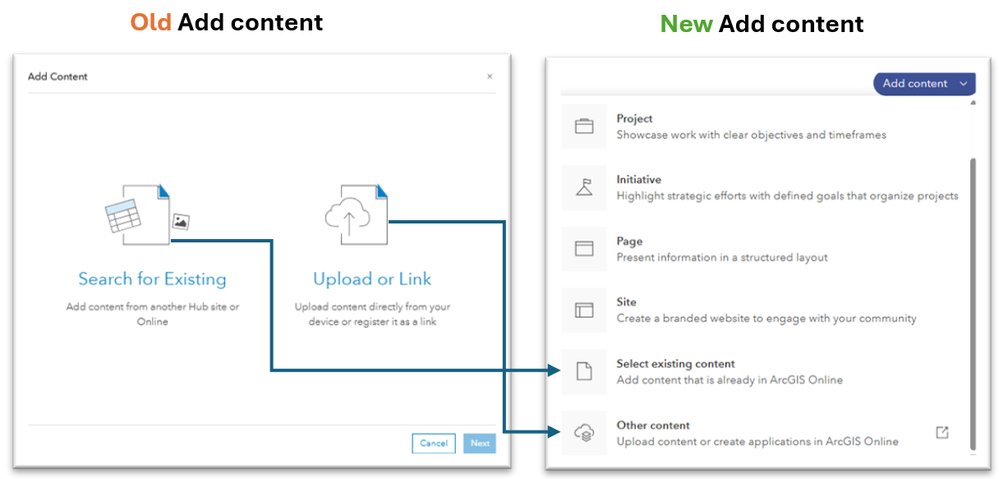Click the Add content menu vertical scrollbar
999x479 pixels.
click(972, 304)
